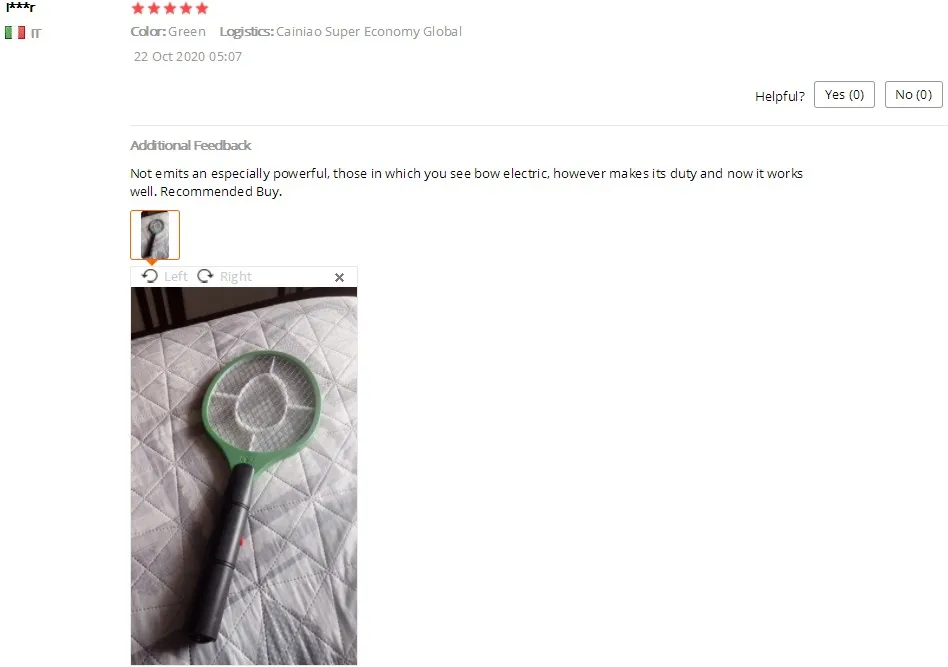The width and height of the screenshot is (948, 667).
Task: Click the Color: Green label
Action: point(168,31)
